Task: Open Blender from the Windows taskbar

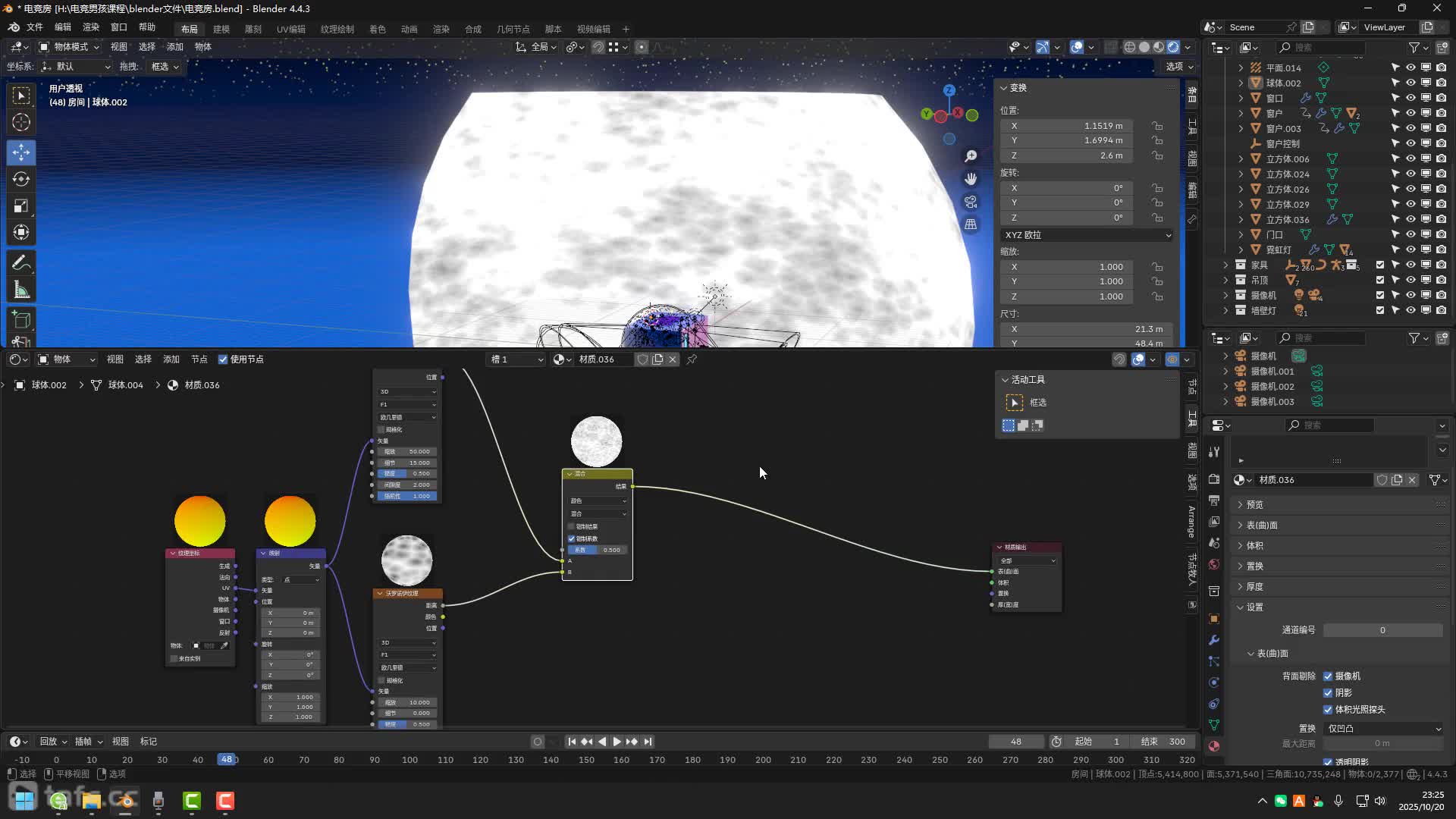Action: 125,801
